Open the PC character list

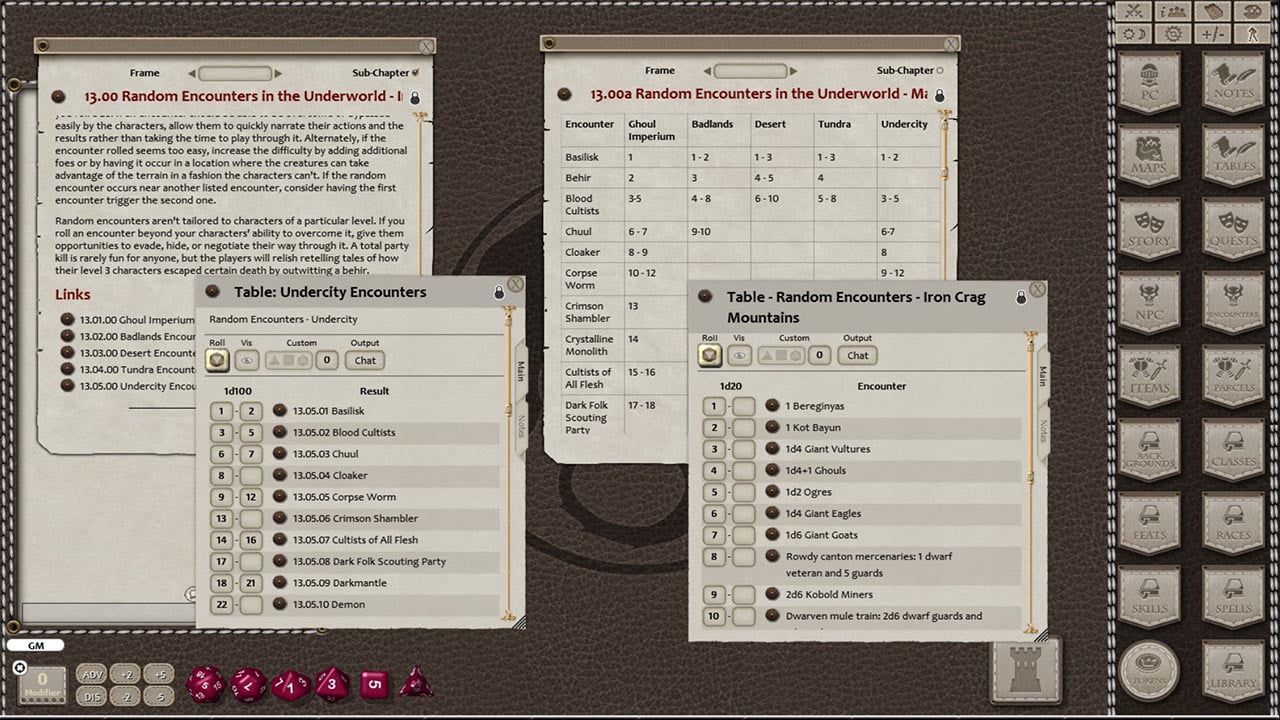(x=1149, y=83)
